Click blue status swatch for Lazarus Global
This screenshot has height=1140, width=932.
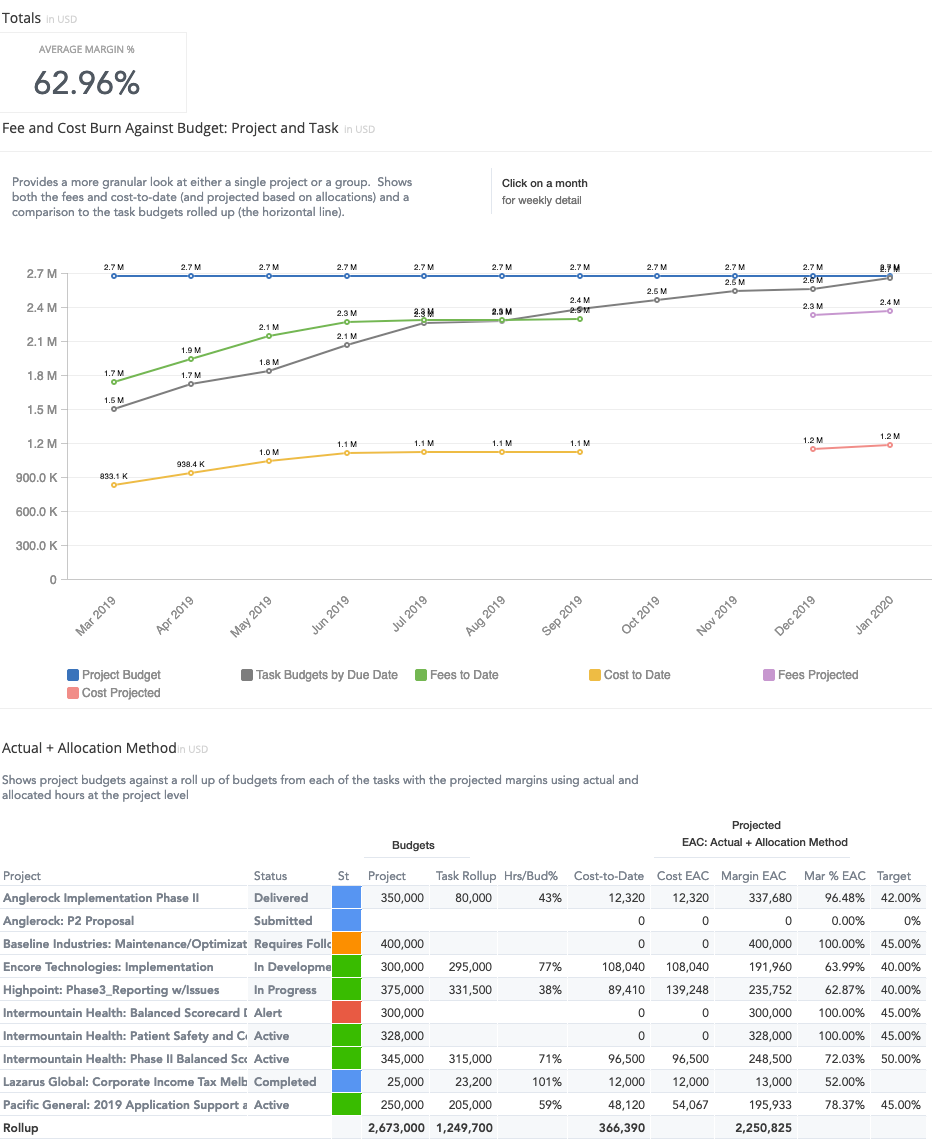click(x=347, y=1082)
